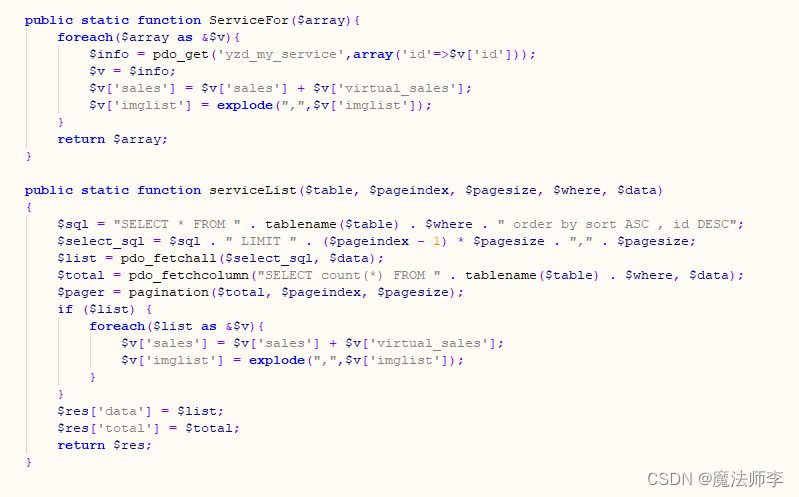This screenshot has height=497, width=799.
Task: Click the 'return $res;' statement
Action: 104,445
